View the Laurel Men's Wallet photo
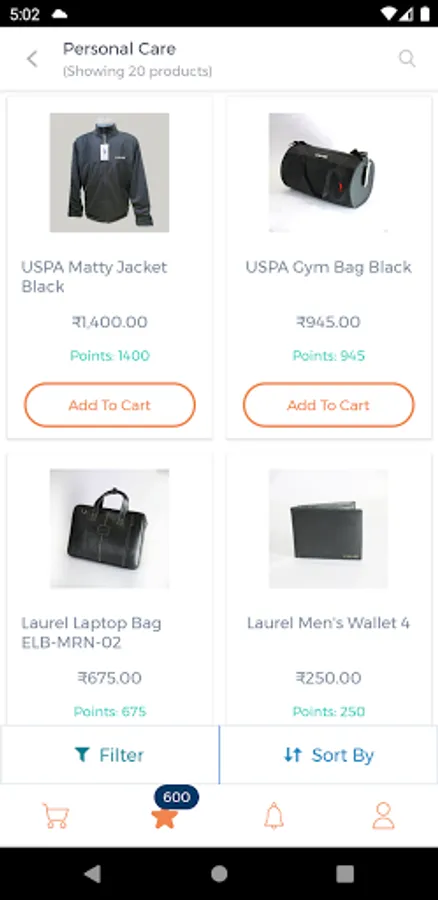Screen dimensions: 438x900 tap(328, 529)
